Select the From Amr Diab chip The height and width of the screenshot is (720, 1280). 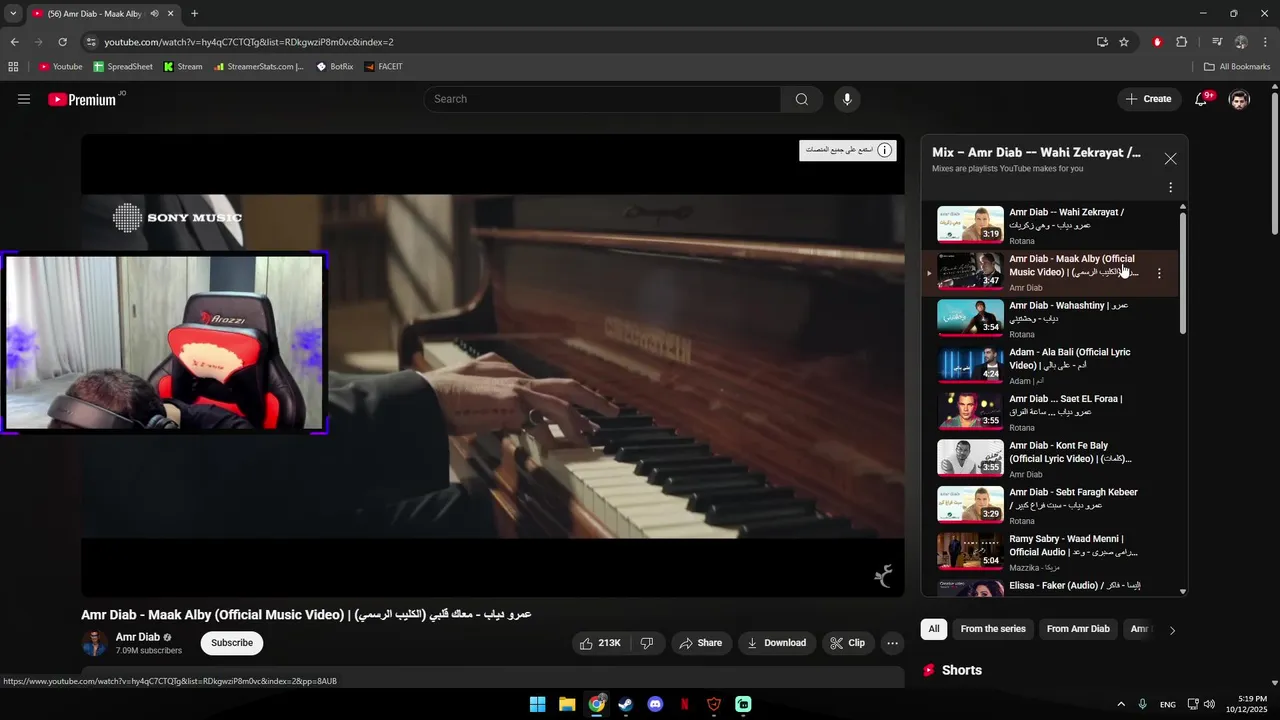click(1078, 629)
